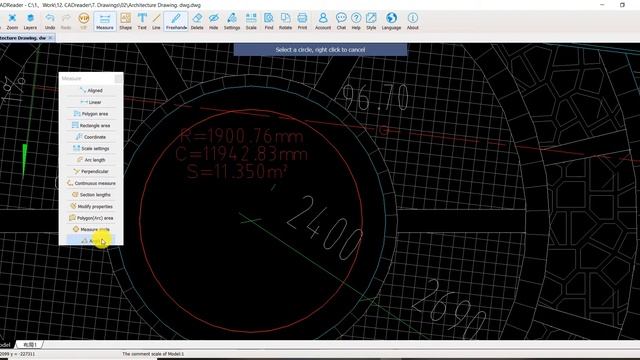Image resolution: width=640 pixels, height=360 pixels.
Task: Open the Style option
Action: (x=371, y=21)
